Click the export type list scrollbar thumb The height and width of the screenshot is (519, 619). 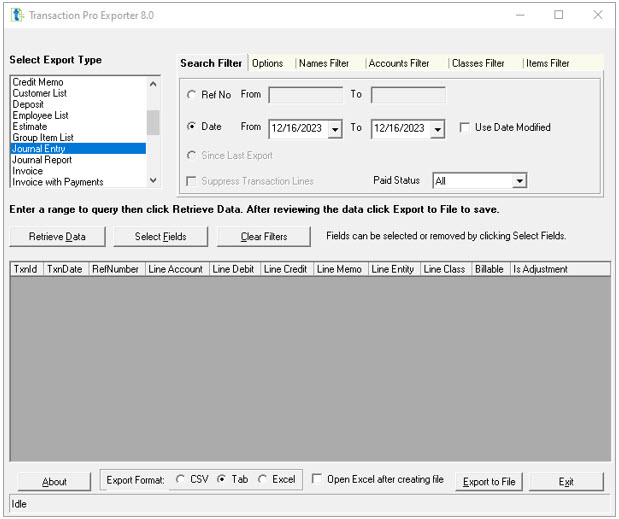153,123
